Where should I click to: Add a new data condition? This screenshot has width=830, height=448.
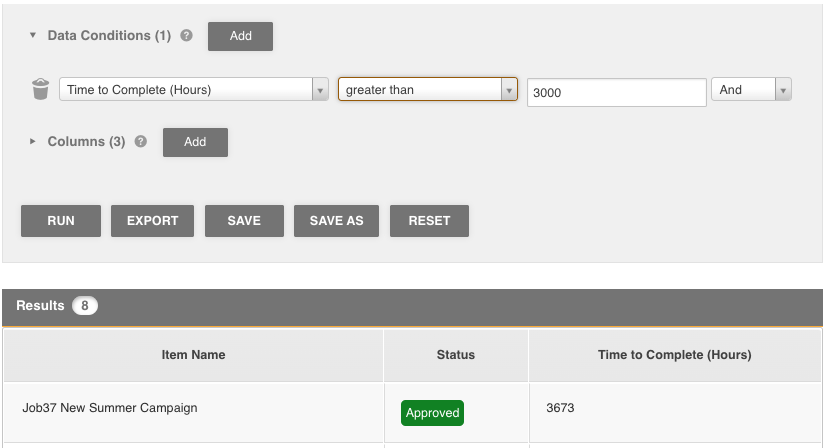[x=240, y=36]
